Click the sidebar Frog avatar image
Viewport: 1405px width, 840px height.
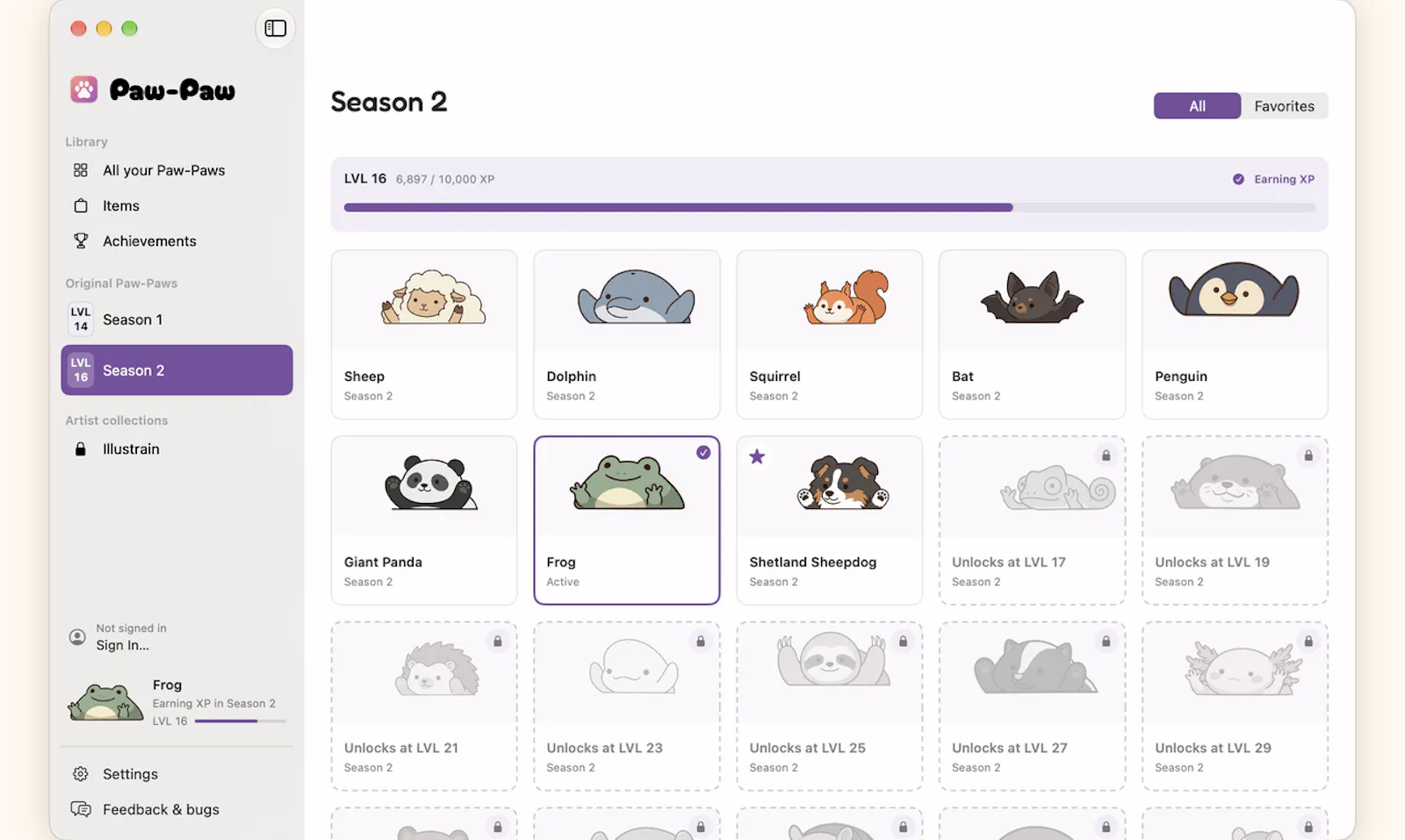click(x=105, y=702)
